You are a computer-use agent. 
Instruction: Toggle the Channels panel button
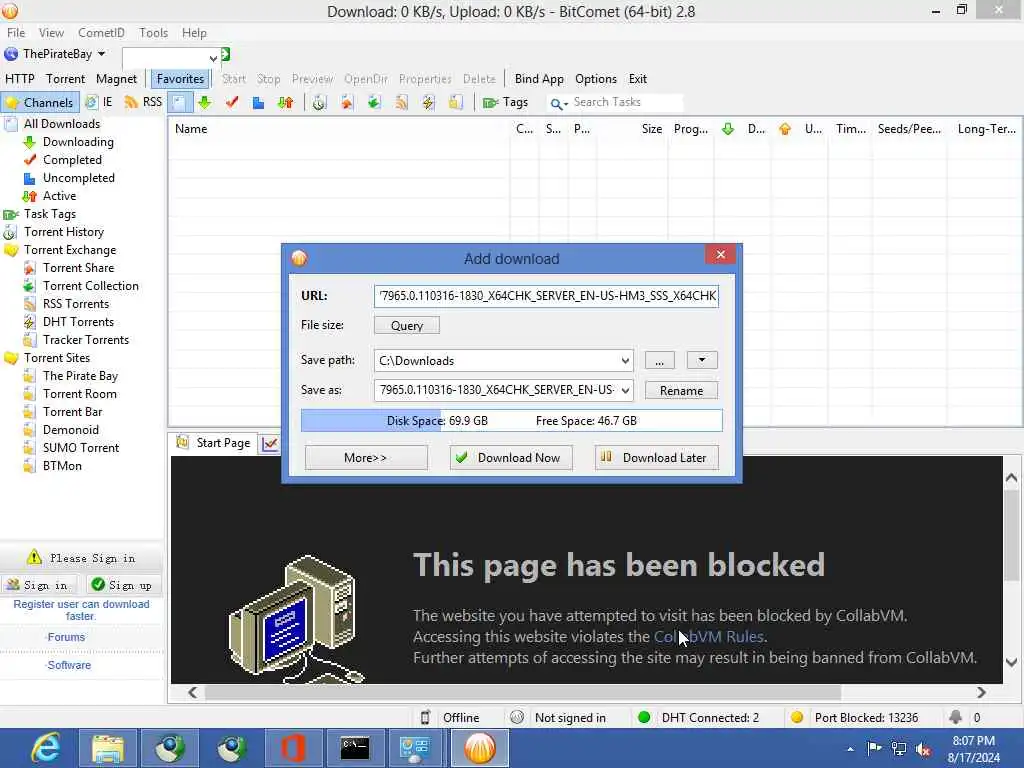click(40, 103)
